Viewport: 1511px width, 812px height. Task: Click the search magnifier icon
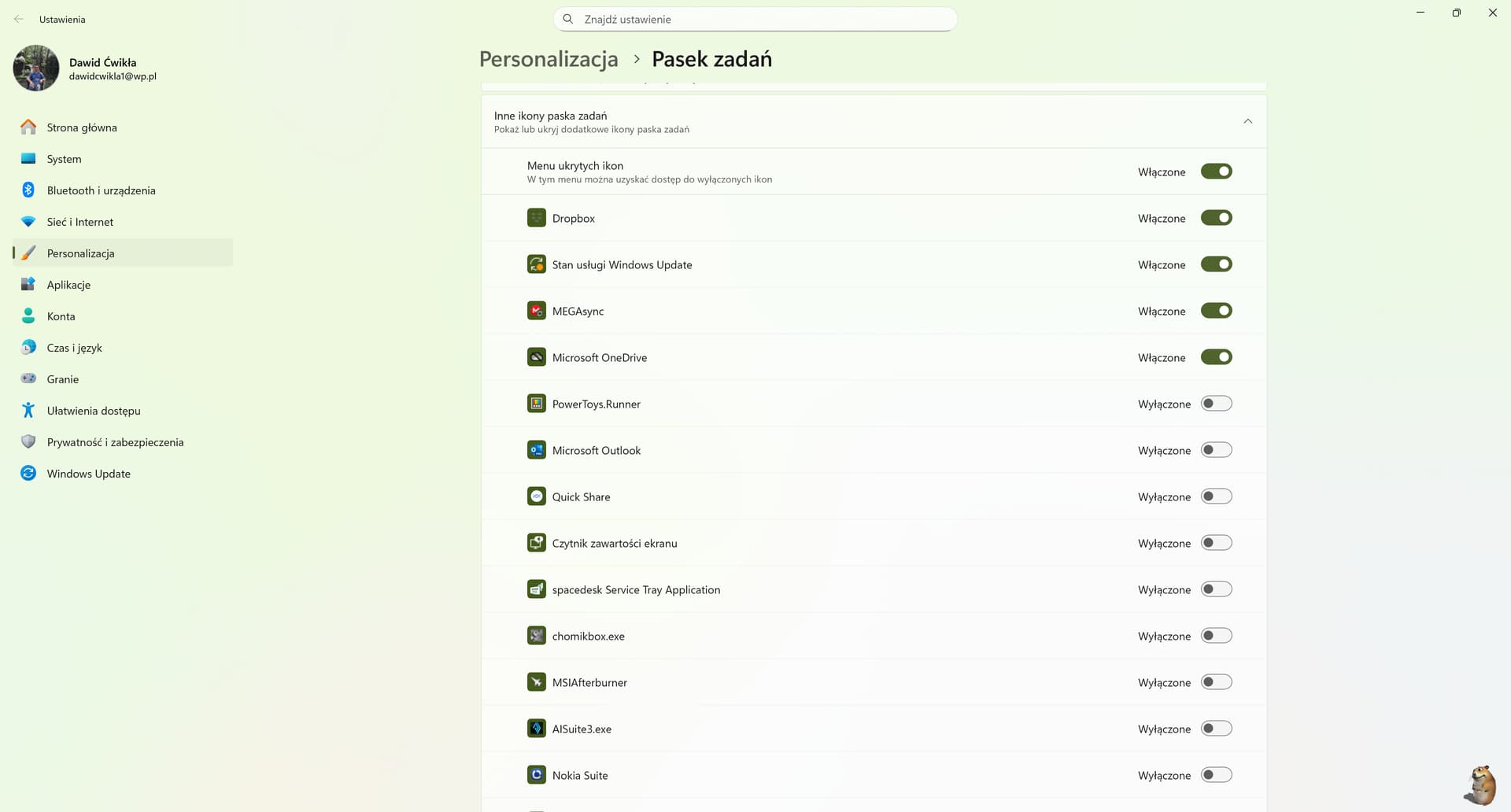(567, 19)
